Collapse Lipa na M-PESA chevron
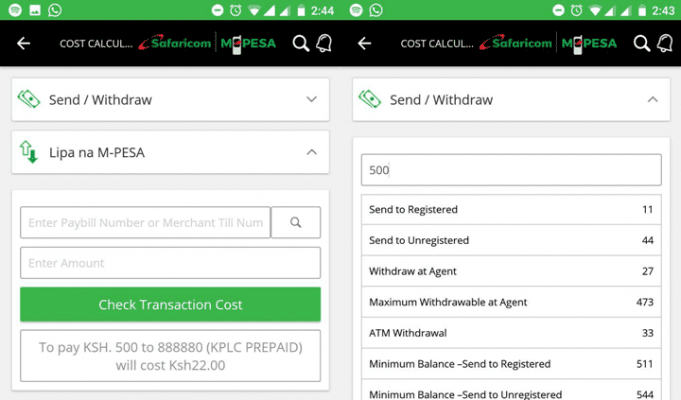 (x=311, y=152)
